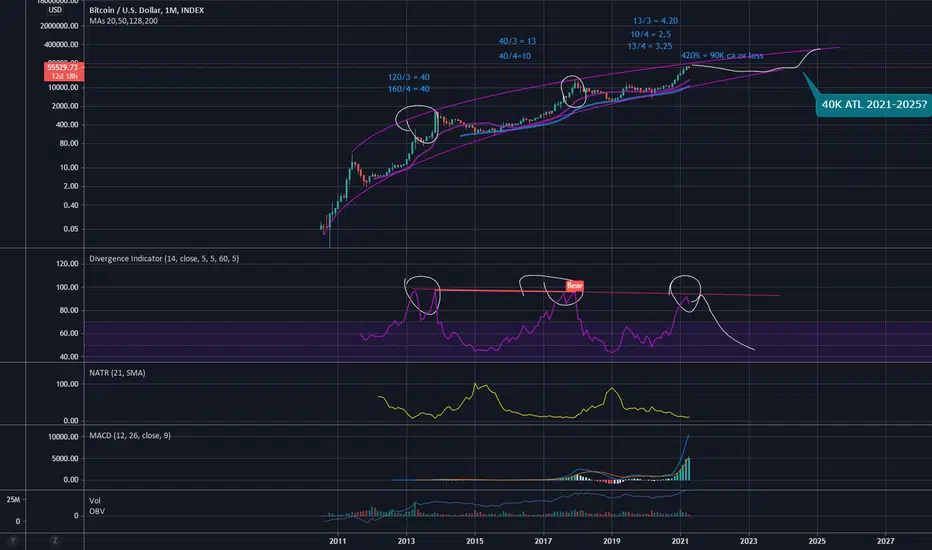This screenshot has height=550, width=932.
Task: Select the 13/4 = 3.25 text annotation
Action: pyautogui.click(x=650, y=46)
